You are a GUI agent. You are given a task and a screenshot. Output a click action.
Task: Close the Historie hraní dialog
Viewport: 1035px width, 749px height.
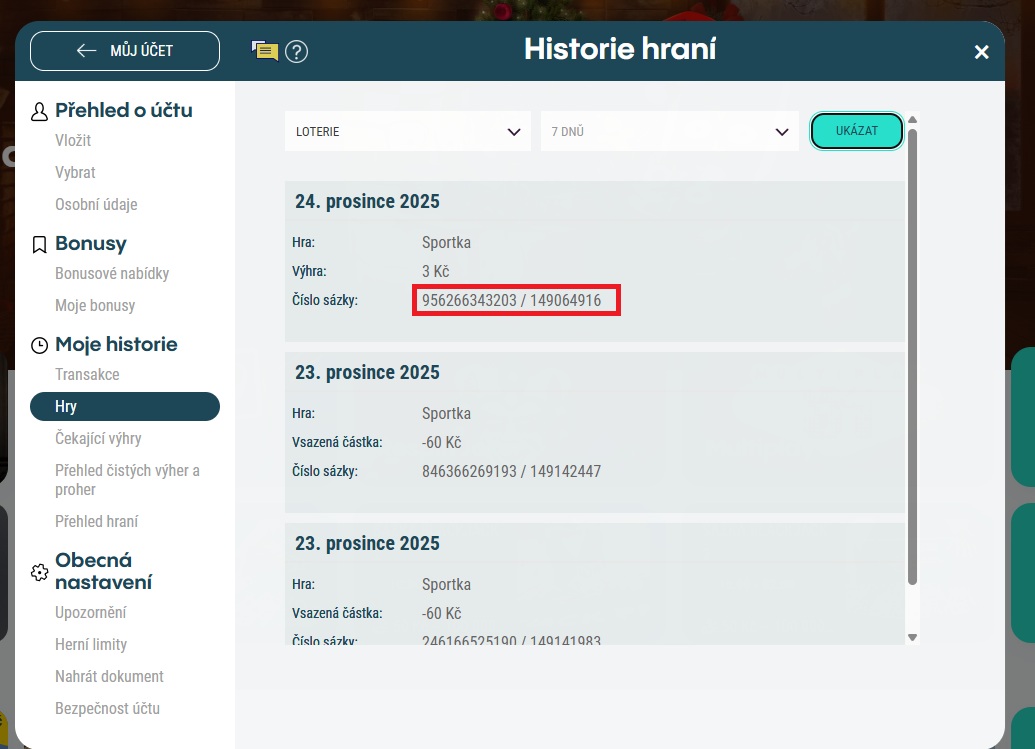point(981,52)
